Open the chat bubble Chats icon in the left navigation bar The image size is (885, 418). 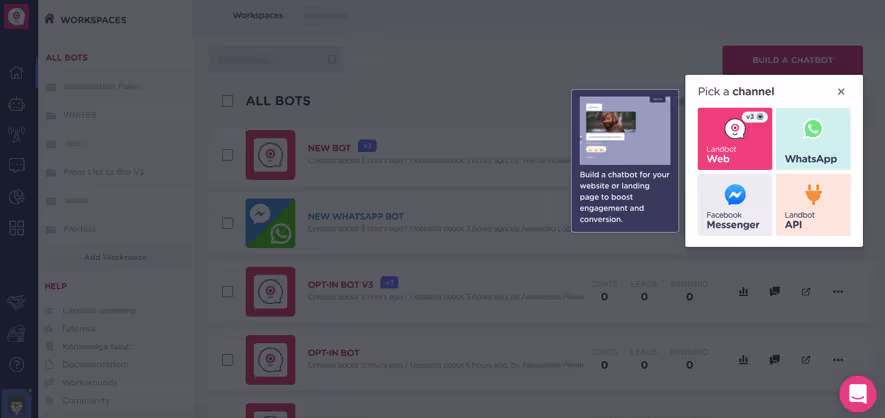click(16, 165)
